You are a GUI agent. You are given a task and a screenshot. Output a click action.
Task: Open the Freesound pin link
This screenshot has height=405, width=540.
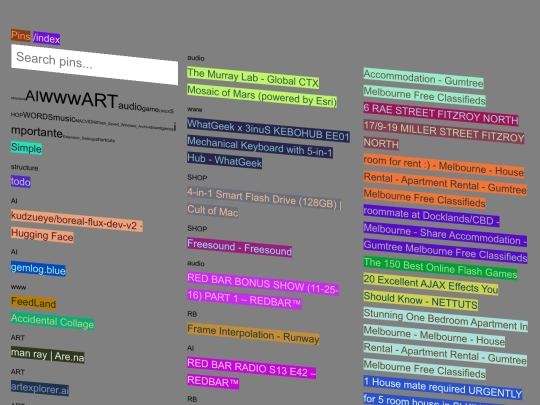239,247
